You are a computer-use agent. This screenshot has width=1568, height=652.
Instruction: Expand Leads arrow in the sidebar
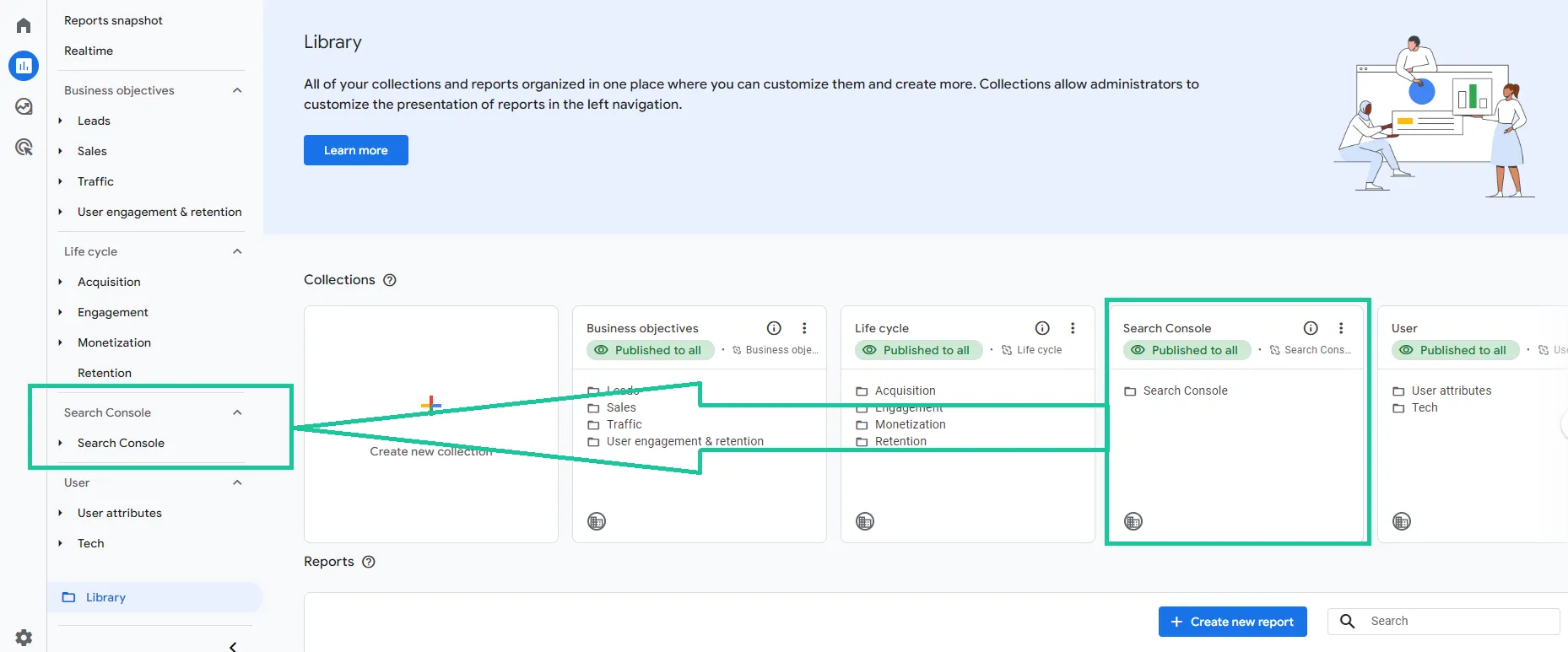point(60,121)
